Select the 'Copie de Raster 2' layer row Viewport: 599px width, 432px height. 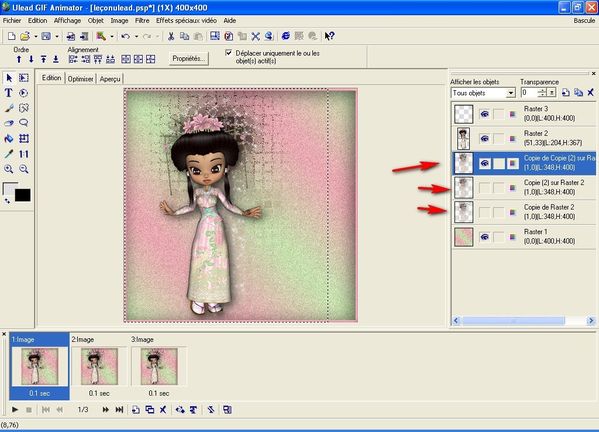click(x=524, y=212)
